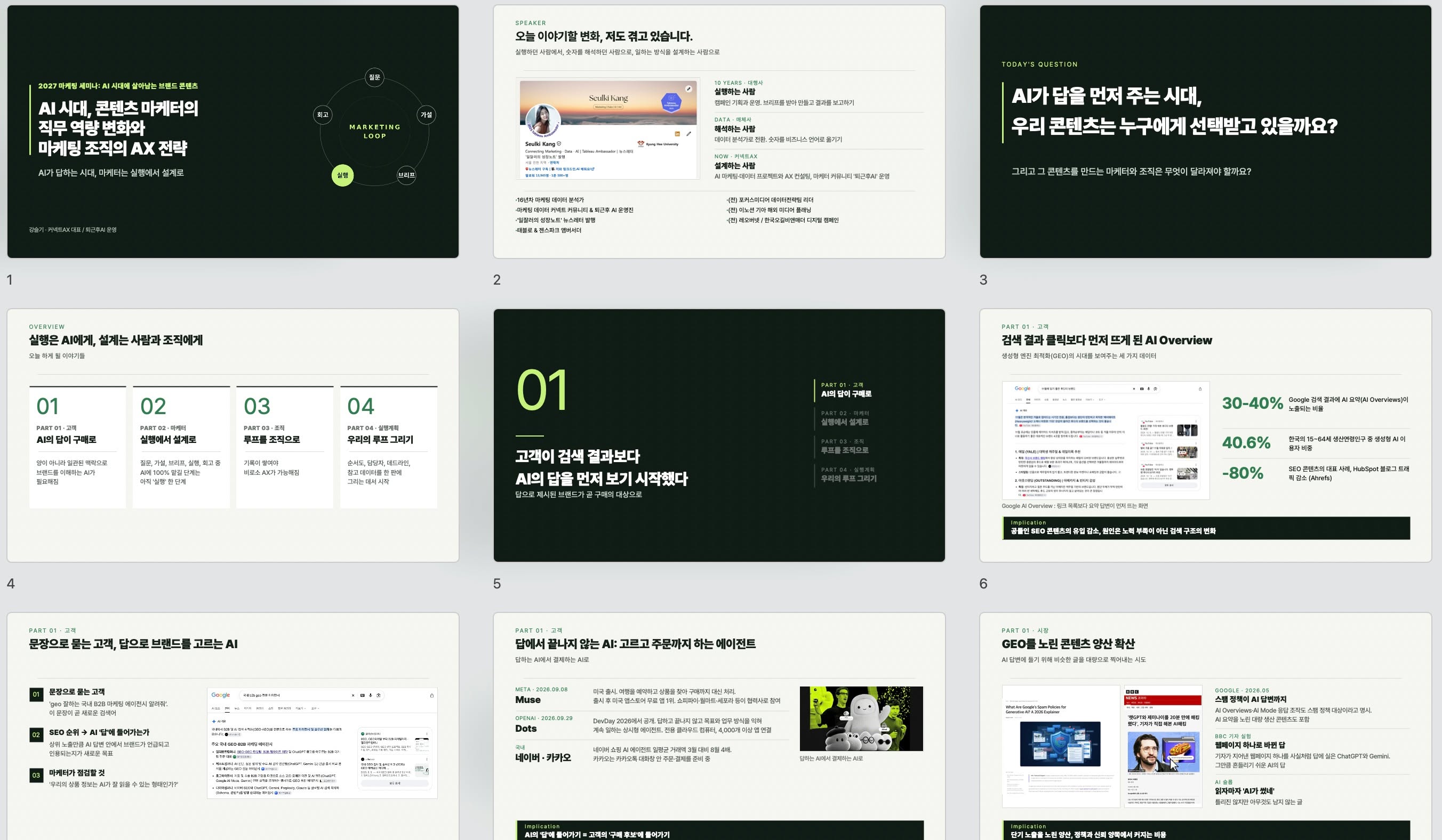Click the large green '01' on slide 5
The height and width of the screenshot is (840, 1442).
tap(542, 390)
